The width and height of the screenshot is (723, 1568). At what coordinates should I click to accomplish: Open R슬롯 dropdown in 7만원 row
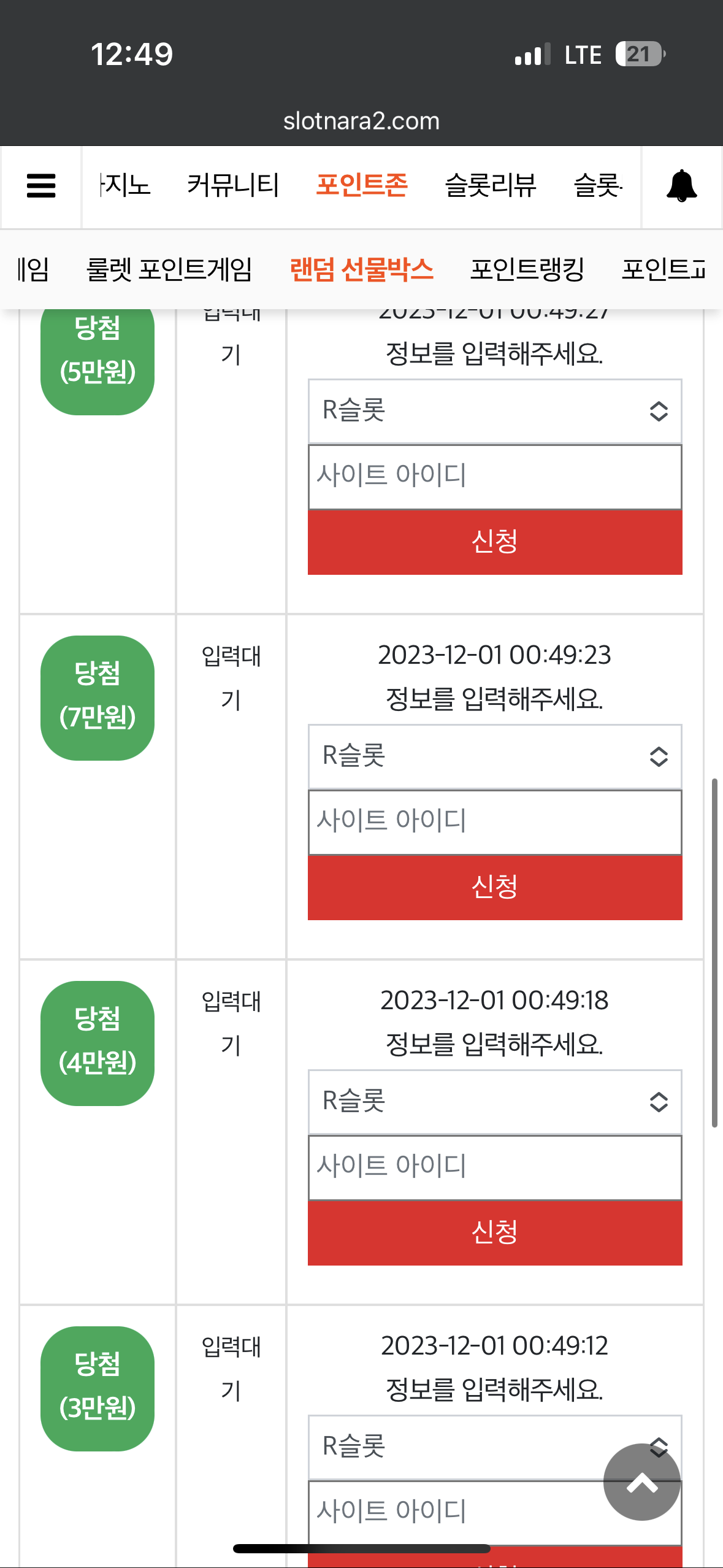tap(495, 756)
